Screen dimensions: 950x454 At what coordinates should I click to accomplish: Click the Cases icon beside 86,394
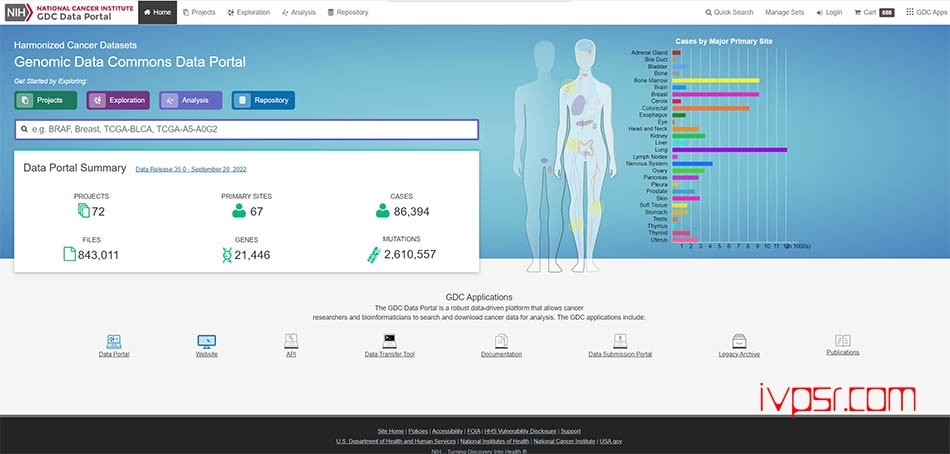pyautogui.click(x=382, y=211)
